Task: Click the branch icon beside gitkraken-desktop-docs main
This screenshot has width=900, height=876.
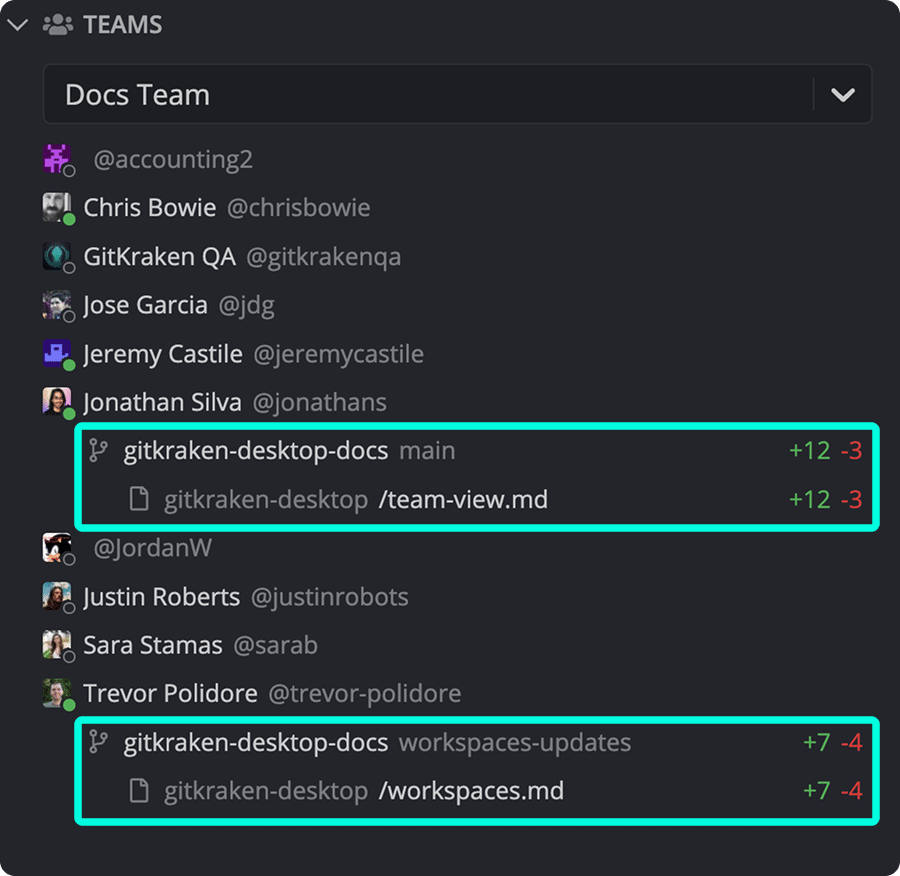Action: (98, 450)
